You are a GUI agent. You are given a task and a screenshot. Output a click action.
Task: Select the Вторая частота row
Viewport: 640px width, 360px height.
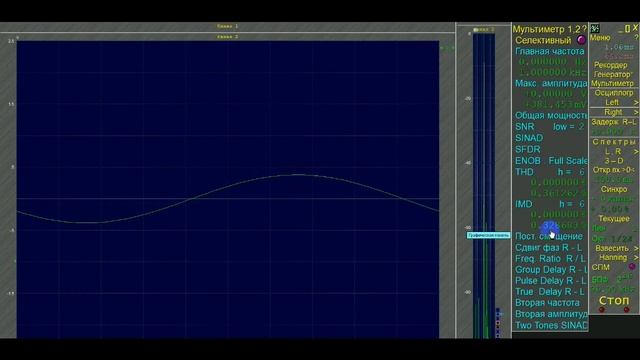click(x=547, y=303)
